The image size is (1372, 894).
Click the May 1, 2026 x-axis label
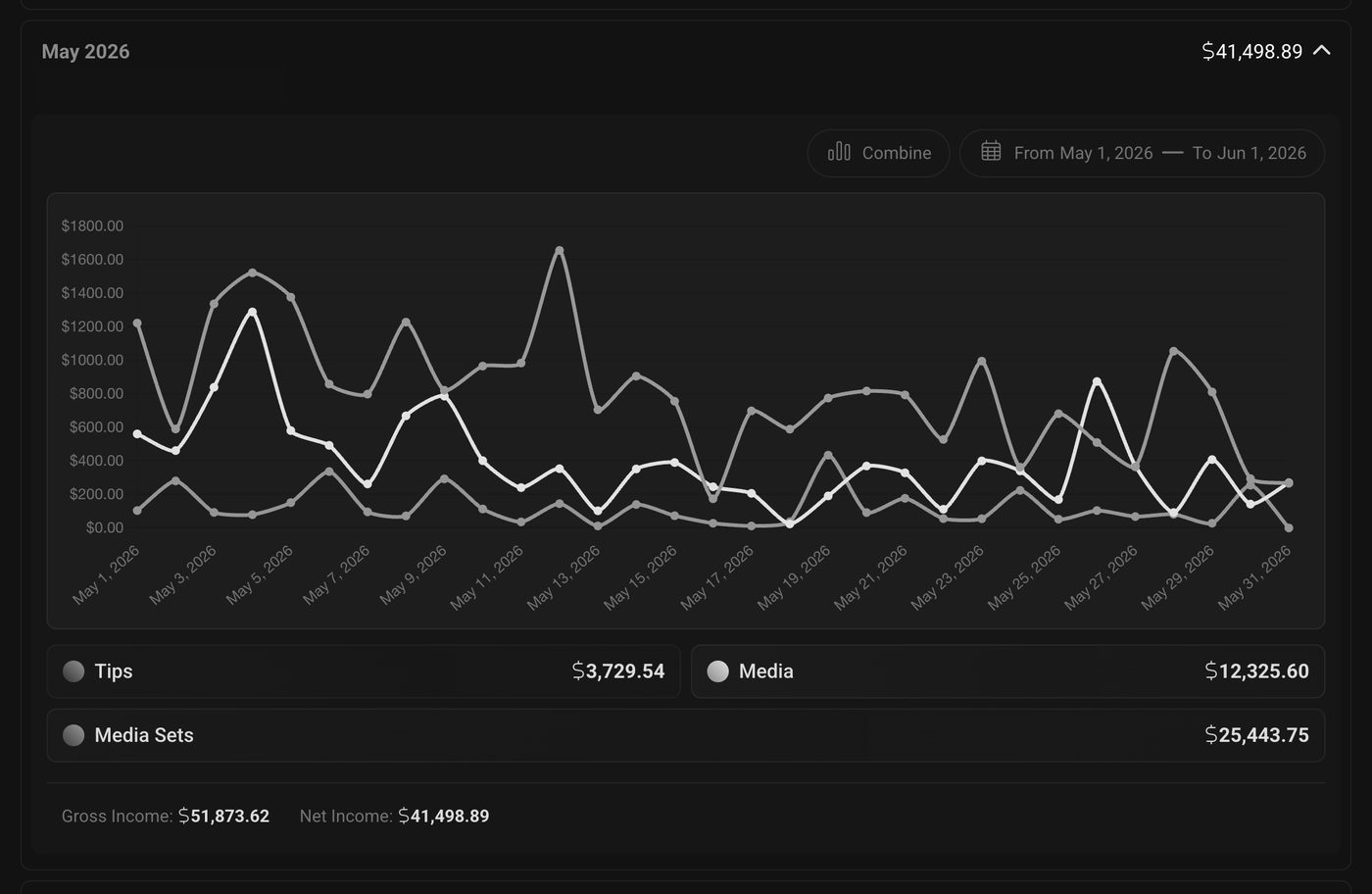click(x=108, y=574)
